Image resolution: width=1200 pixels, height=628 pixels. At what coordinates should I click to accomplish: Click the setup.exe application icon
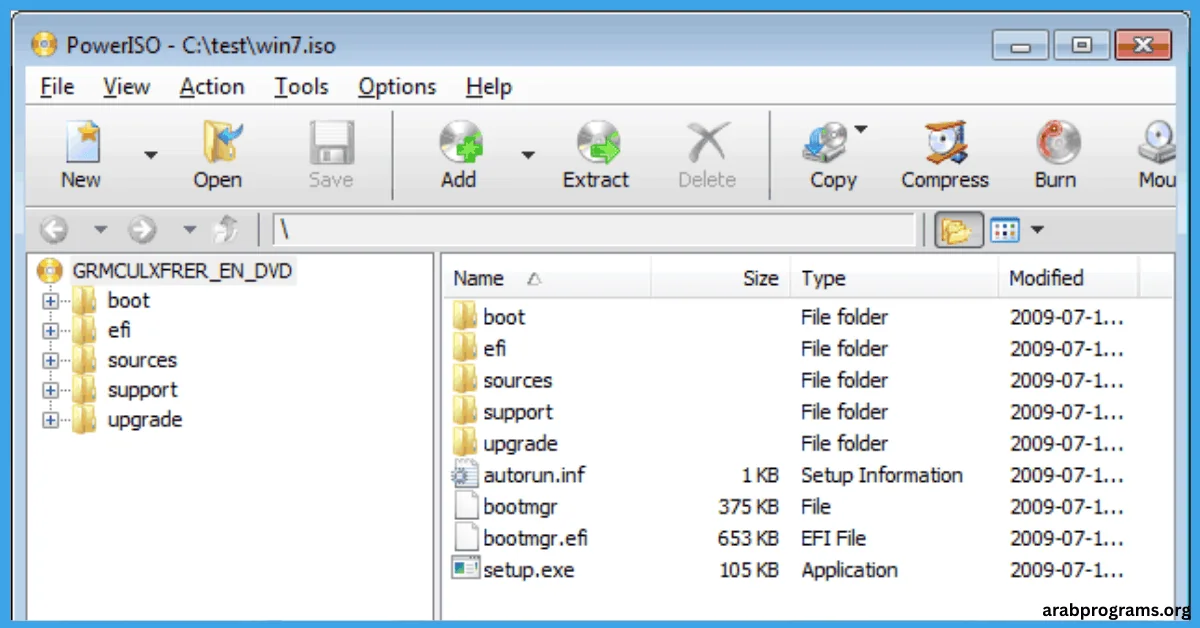pyautogui.click(x=466, y=569)
